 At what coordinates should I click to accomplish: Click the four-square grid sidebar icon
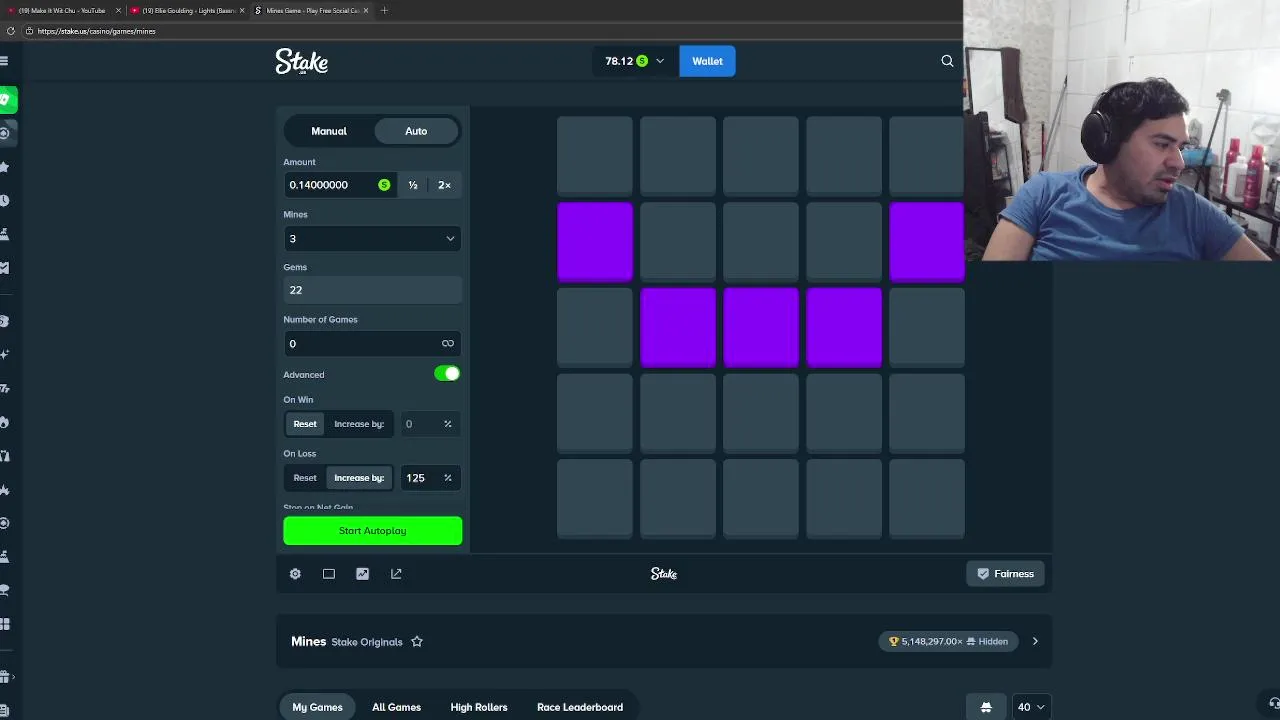point(5,624)
